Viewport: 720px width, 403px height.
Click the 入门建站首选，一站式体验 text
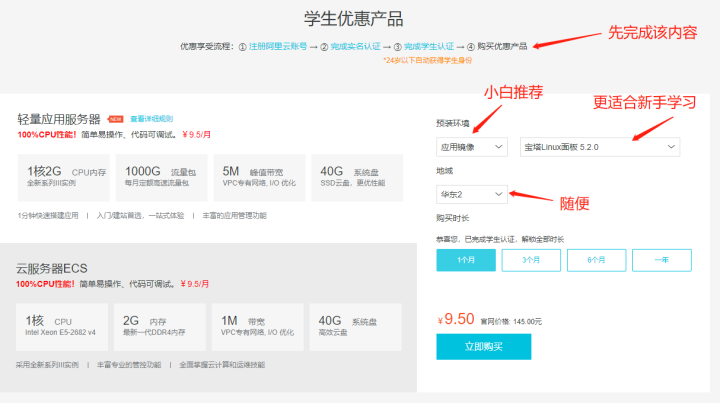[141, 215]
